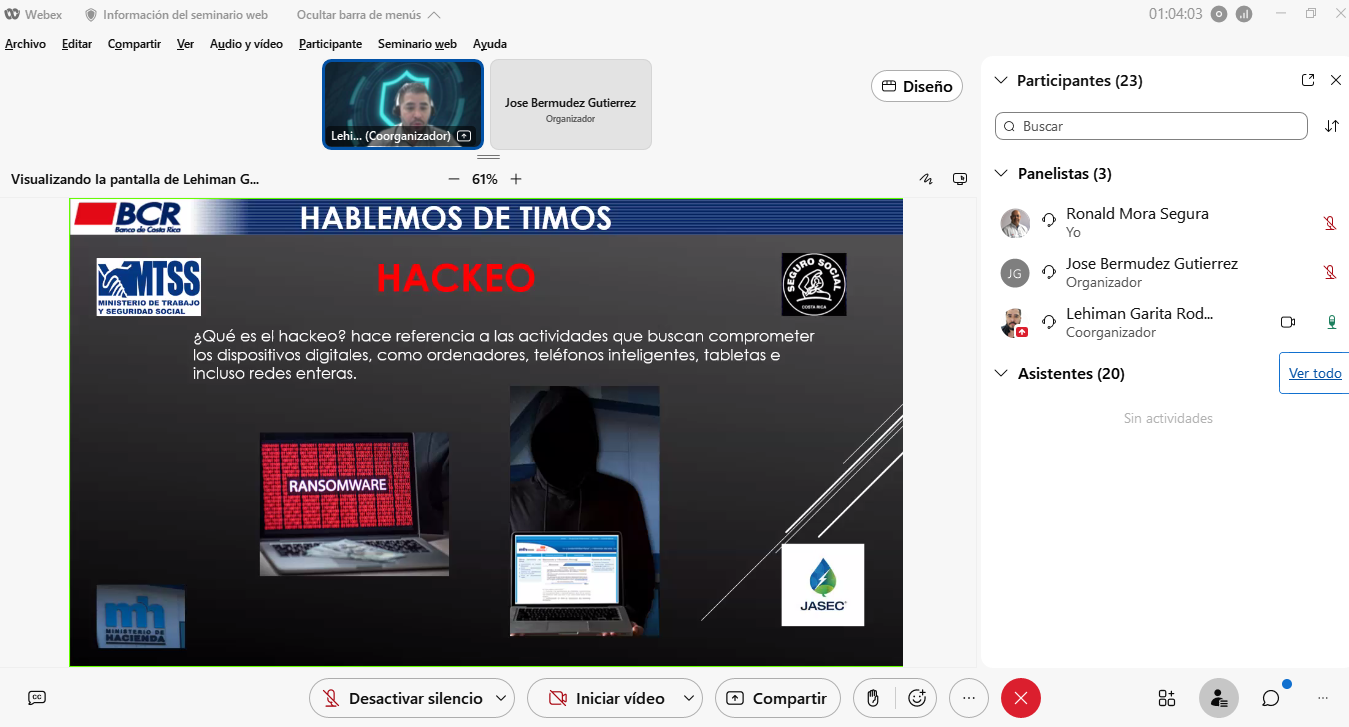Select Lehiman Garita in the panelist list
The image size is (1349, 727).
click(x=1165, y=322)
